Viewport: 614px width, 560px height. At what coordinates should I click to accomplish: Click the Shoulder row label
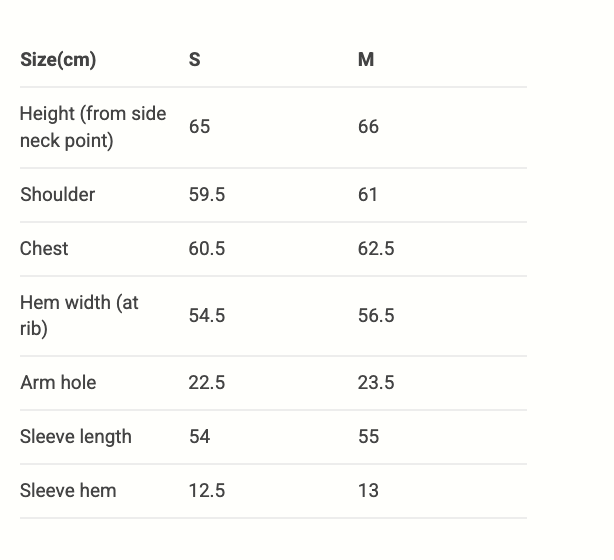[x=57, y=195]
